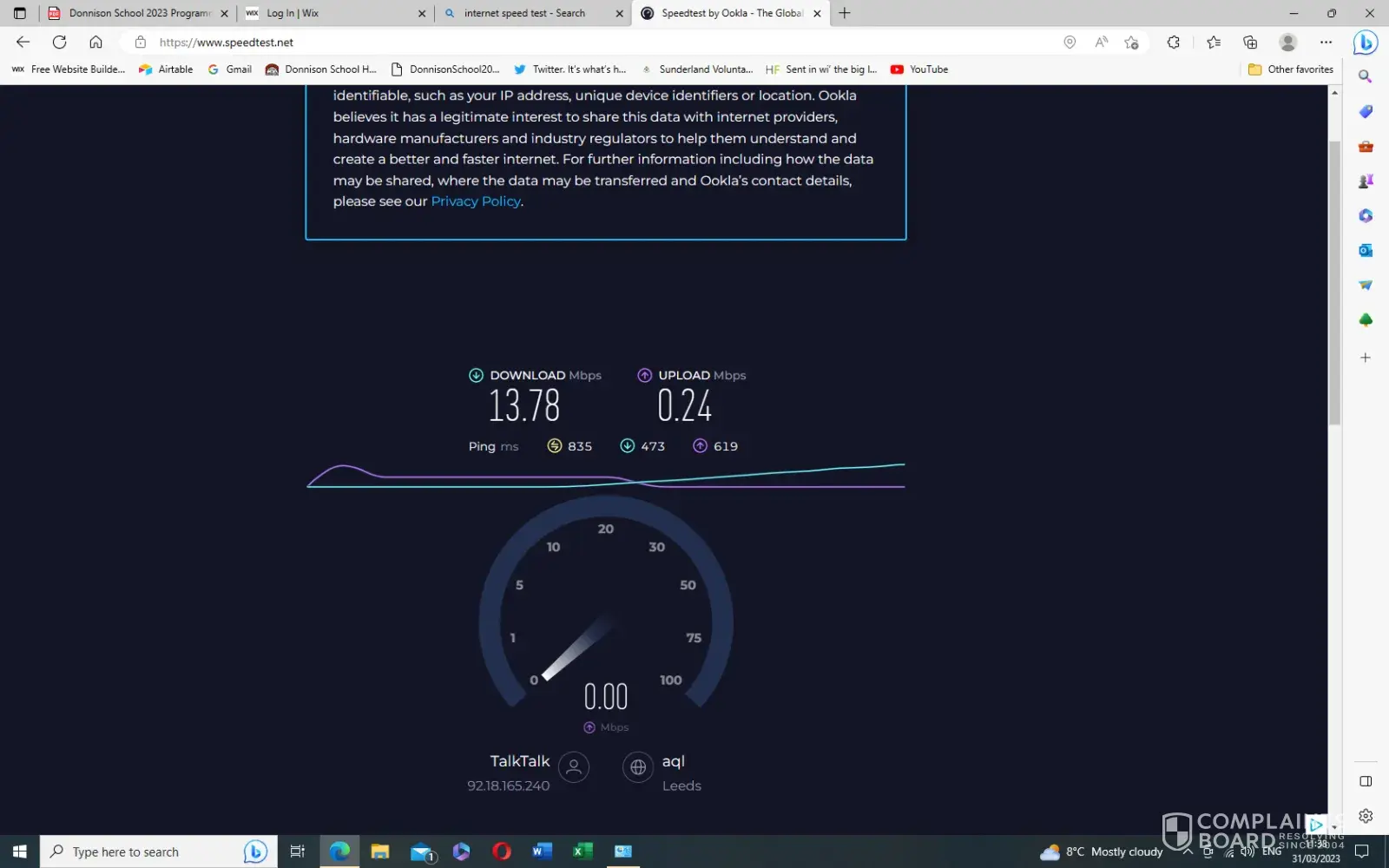This screenshot has width=1389, height=868.
Task: Open the Windows Start menu
Action: (x=20, y=852)
